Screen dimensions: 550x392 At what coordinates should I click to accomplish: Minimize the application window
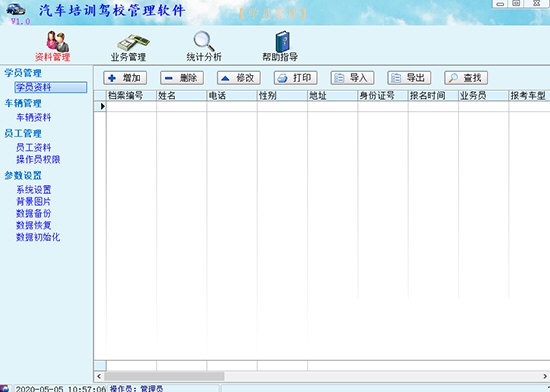click(x=500, y=4)
